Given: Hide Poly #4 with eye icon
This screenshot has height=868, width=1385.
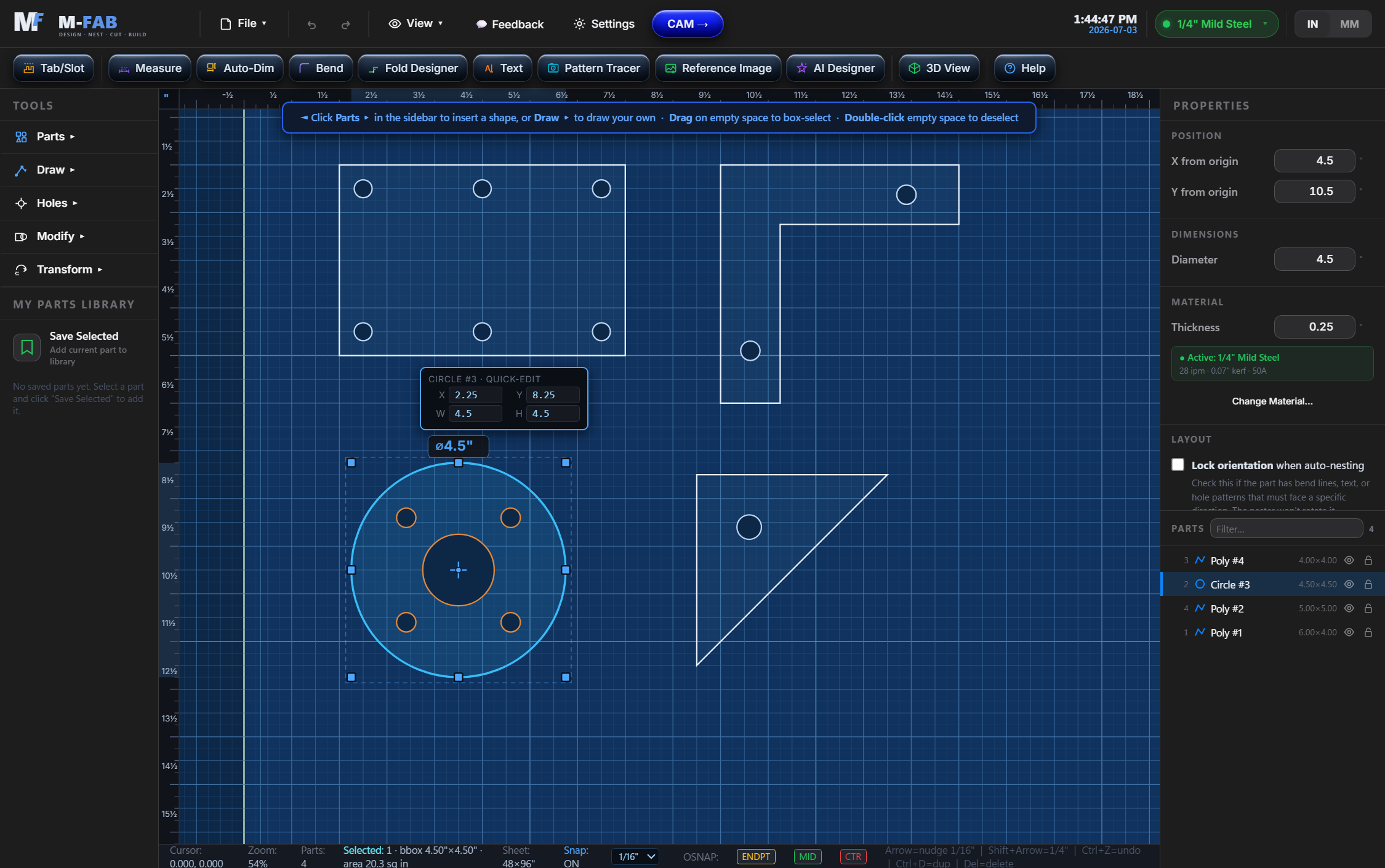Looking at the screenshot, I should [x=1349, y=560].
